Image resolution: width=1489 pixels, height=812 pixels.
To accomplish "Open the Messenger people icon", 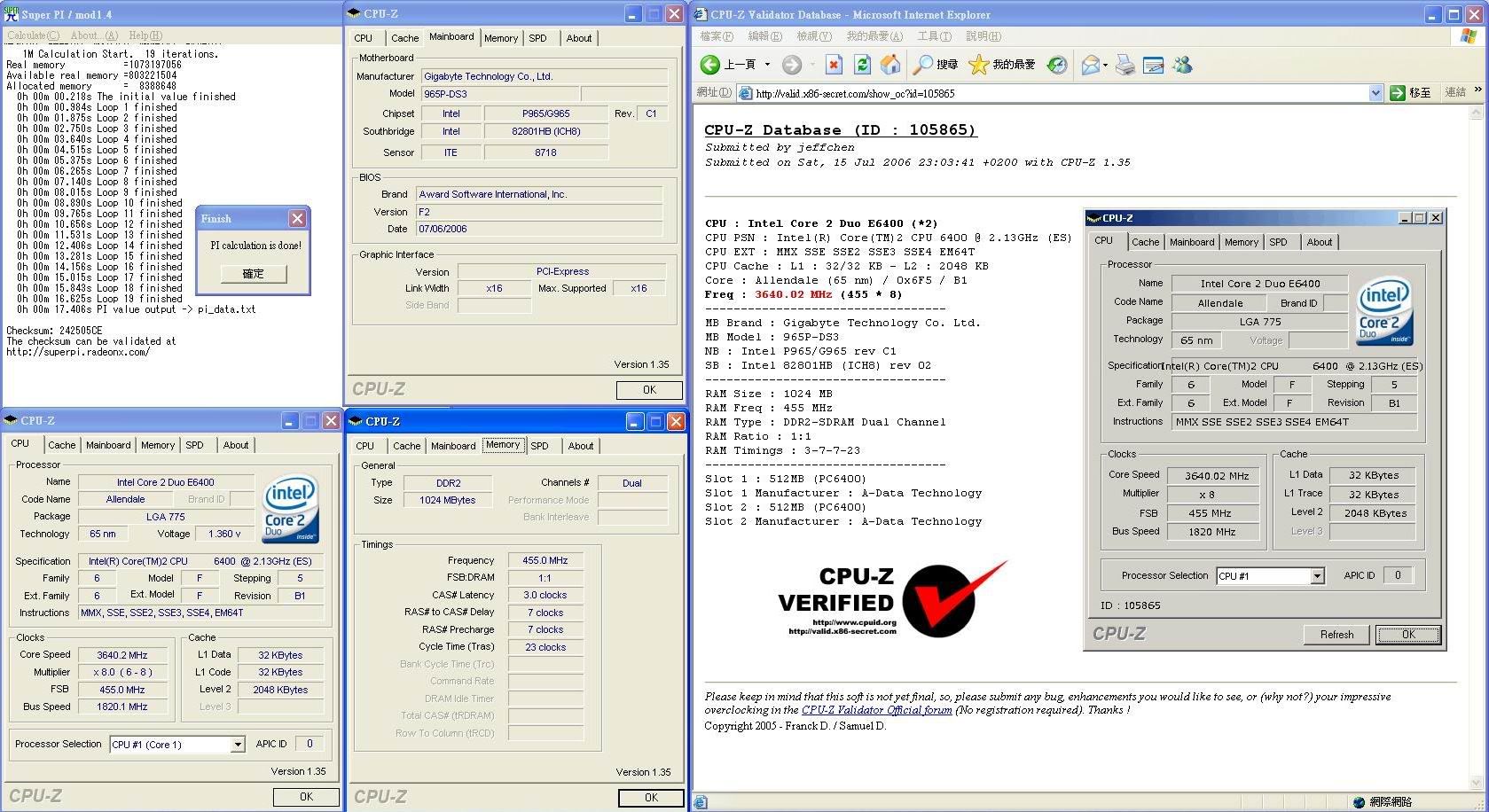I will tap(1182, 65).
